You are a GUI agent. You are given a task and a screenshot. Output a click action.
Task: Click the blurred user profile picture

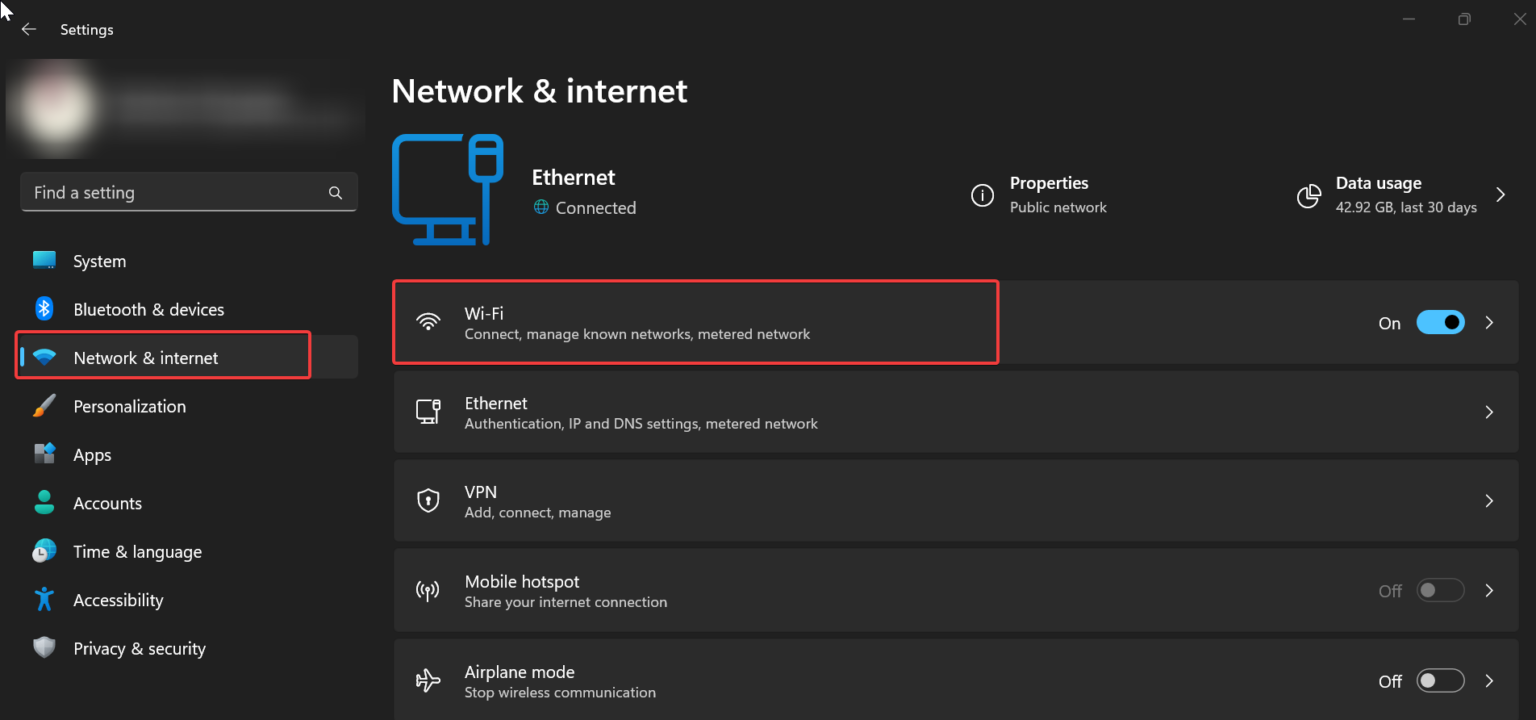pos(50,107)
